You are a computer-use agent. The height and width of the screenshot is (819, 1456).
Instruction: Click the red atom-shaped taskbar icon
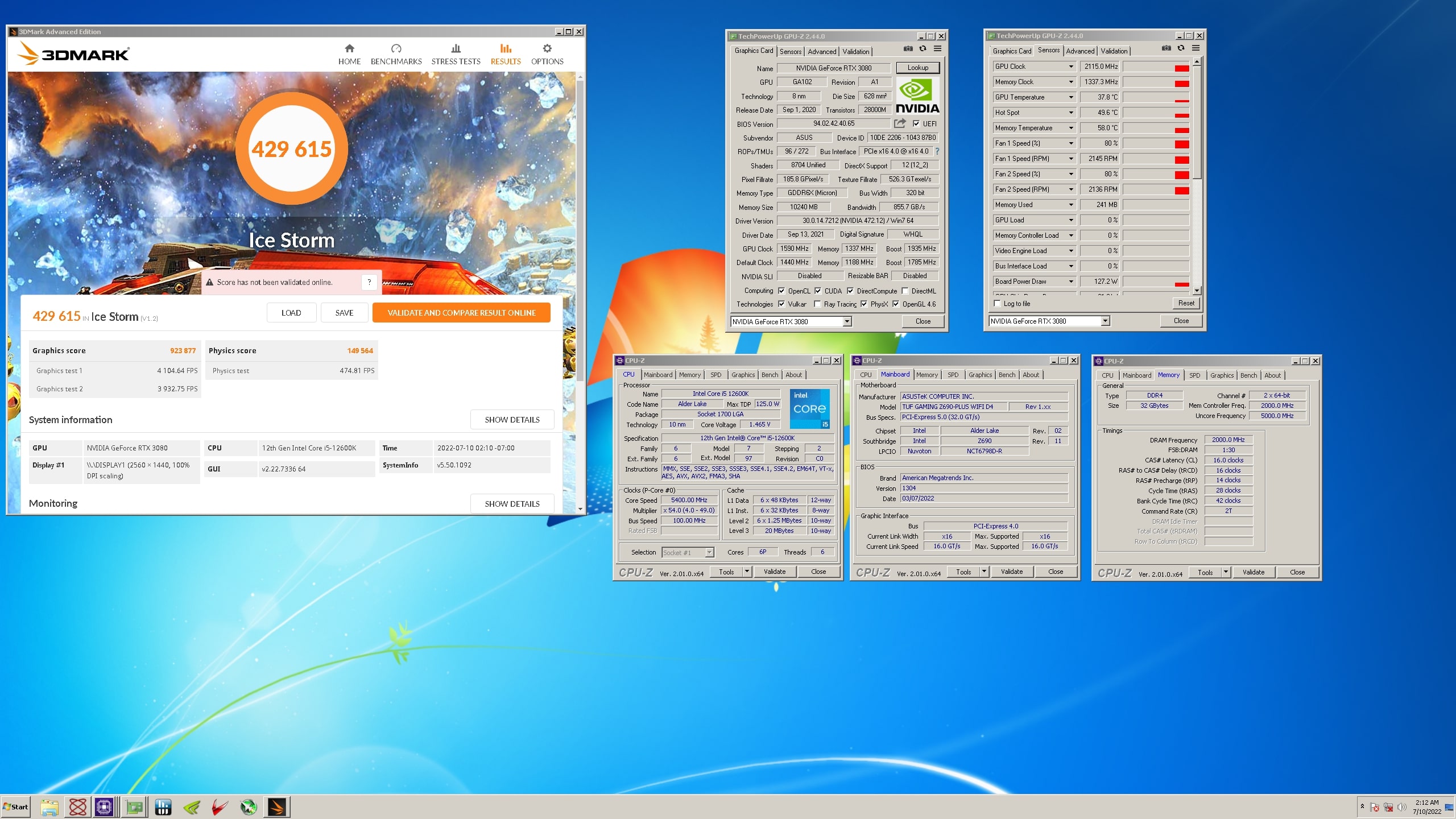coord(77,807)
